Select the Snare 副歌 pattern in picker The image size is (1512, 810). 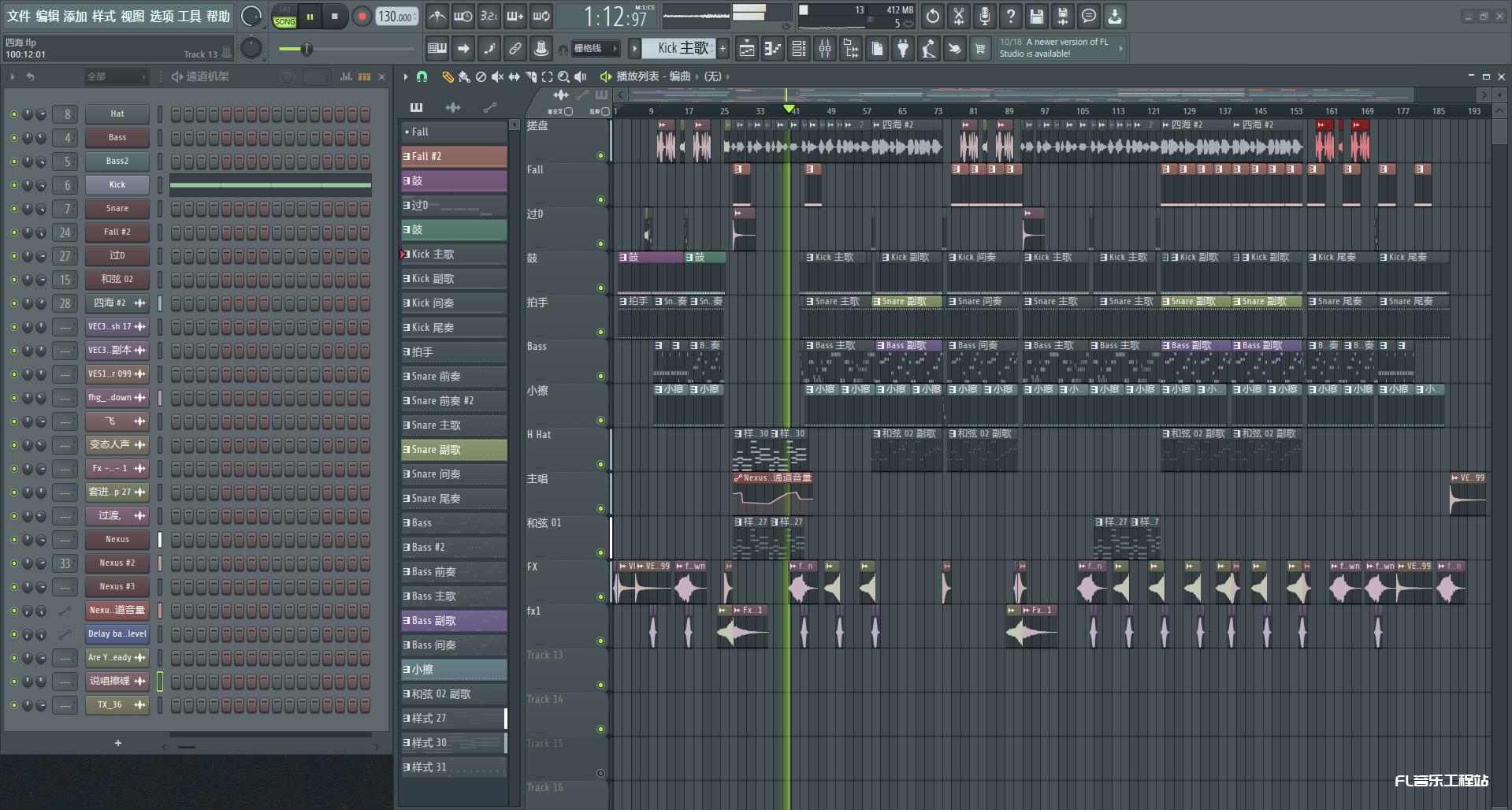click(454, 450)
